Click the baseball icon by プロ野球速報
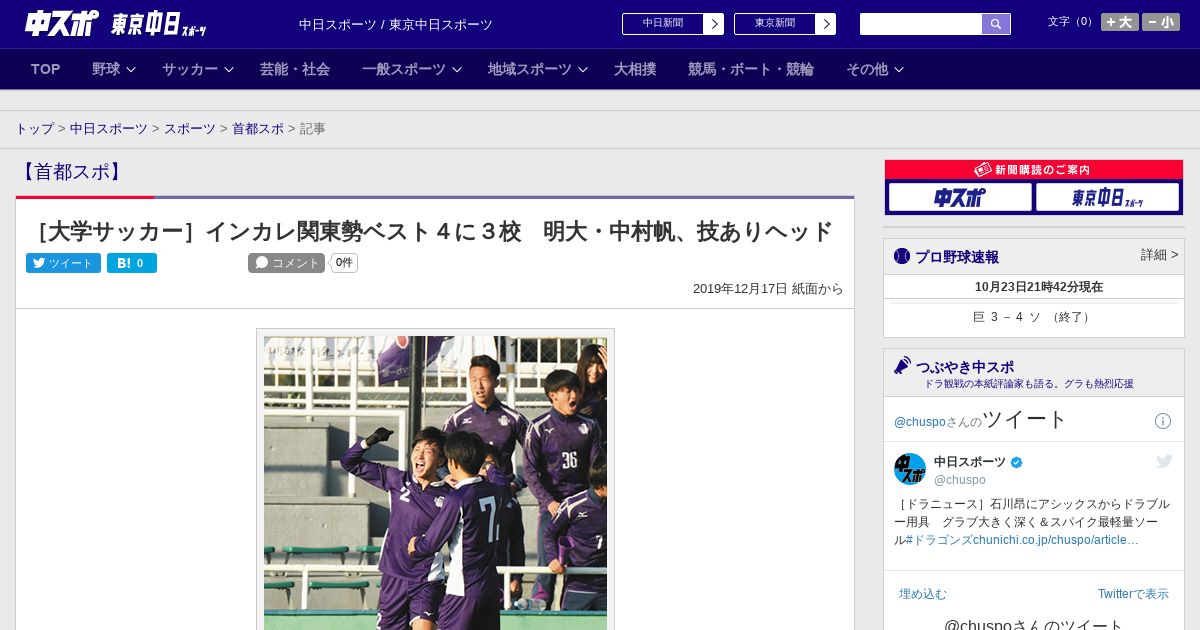 click(x=902, y=256)
